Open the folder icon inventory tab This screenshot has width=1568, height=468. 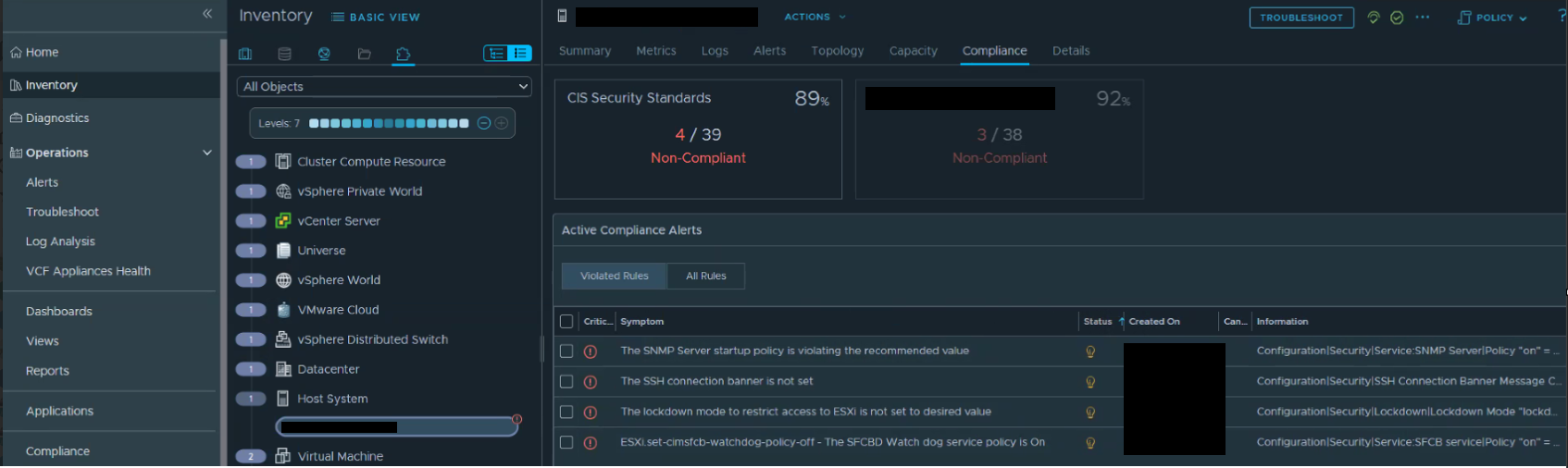(364, 55)
